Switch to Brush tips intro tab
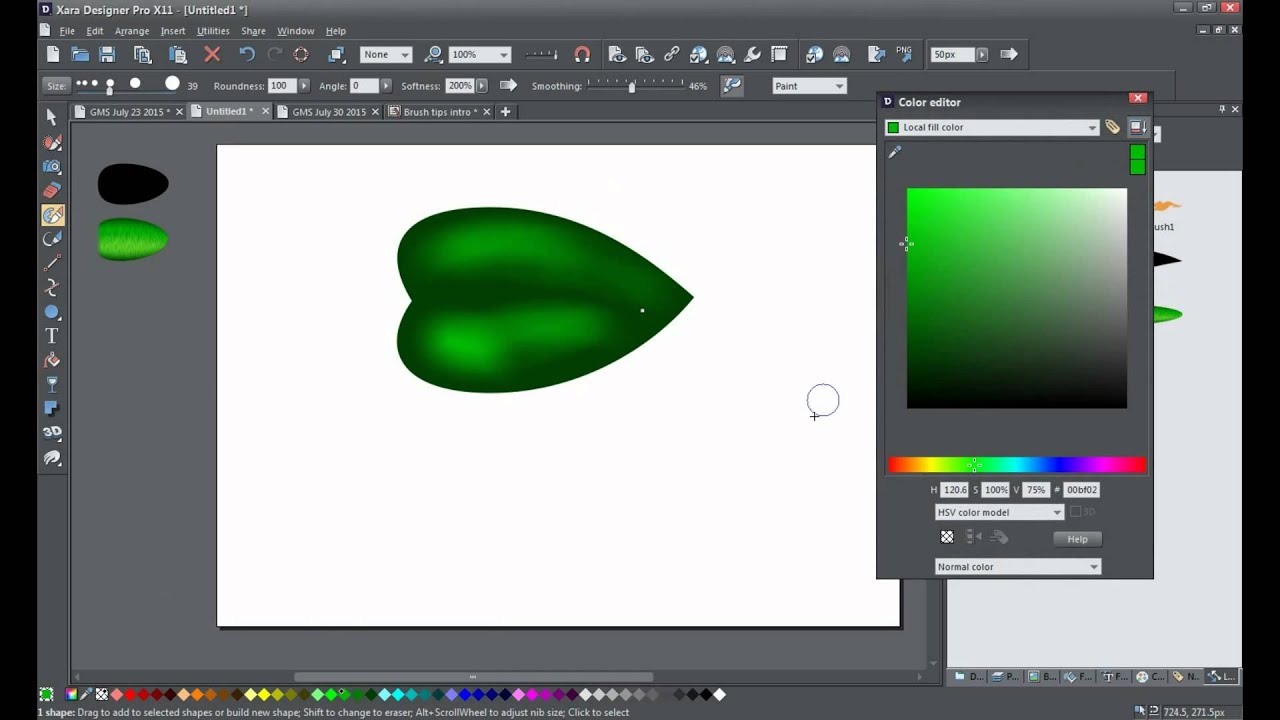This screenshot has width=1280, height=720. (x=440, y=112)
